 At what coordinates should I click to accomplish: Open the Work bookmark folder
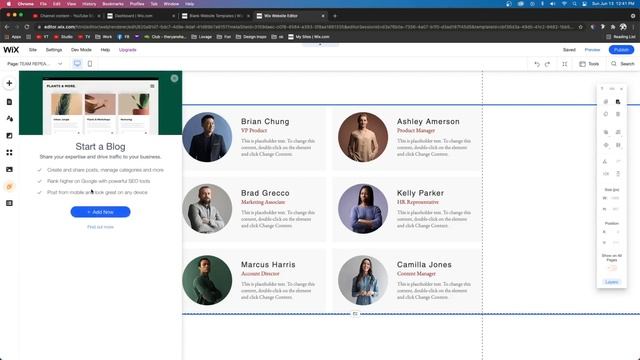pos(103,37)
